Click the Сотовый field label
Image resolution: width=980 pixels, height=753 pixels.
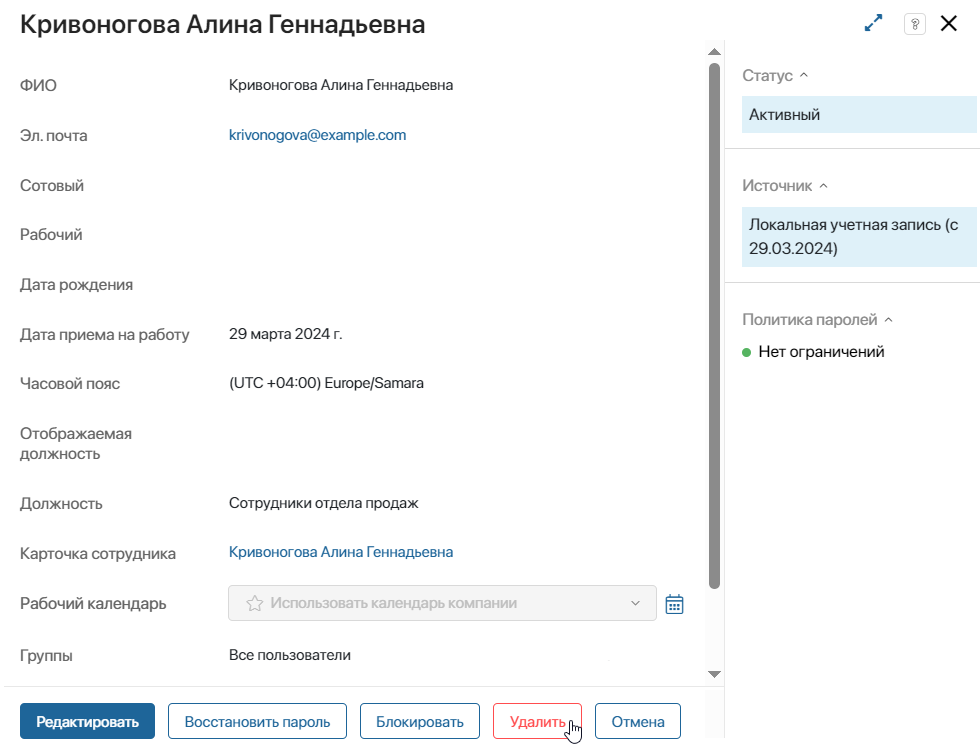52,186
